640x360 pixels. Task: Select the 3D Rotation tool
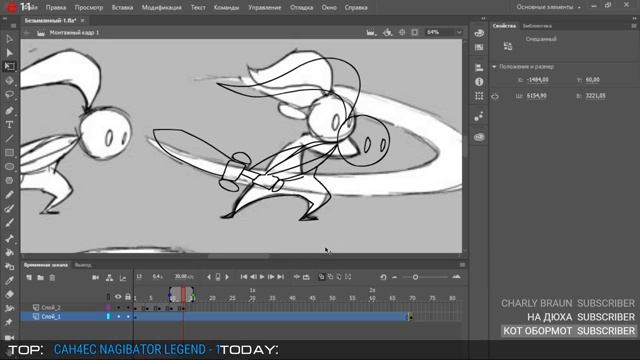tap(9, 81)
